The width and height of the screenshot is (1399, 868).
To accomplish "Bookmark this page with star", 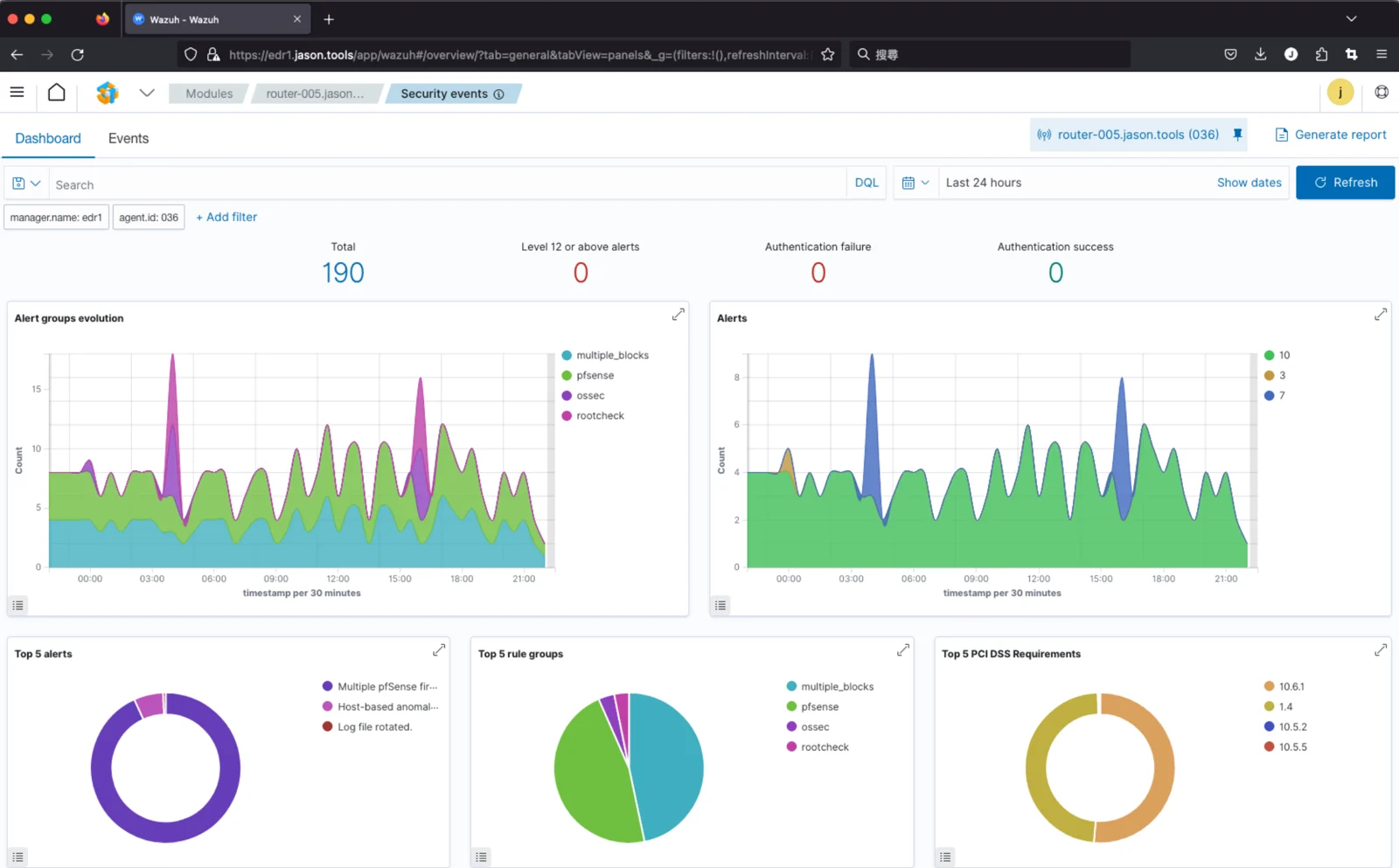I will [828, 54].
